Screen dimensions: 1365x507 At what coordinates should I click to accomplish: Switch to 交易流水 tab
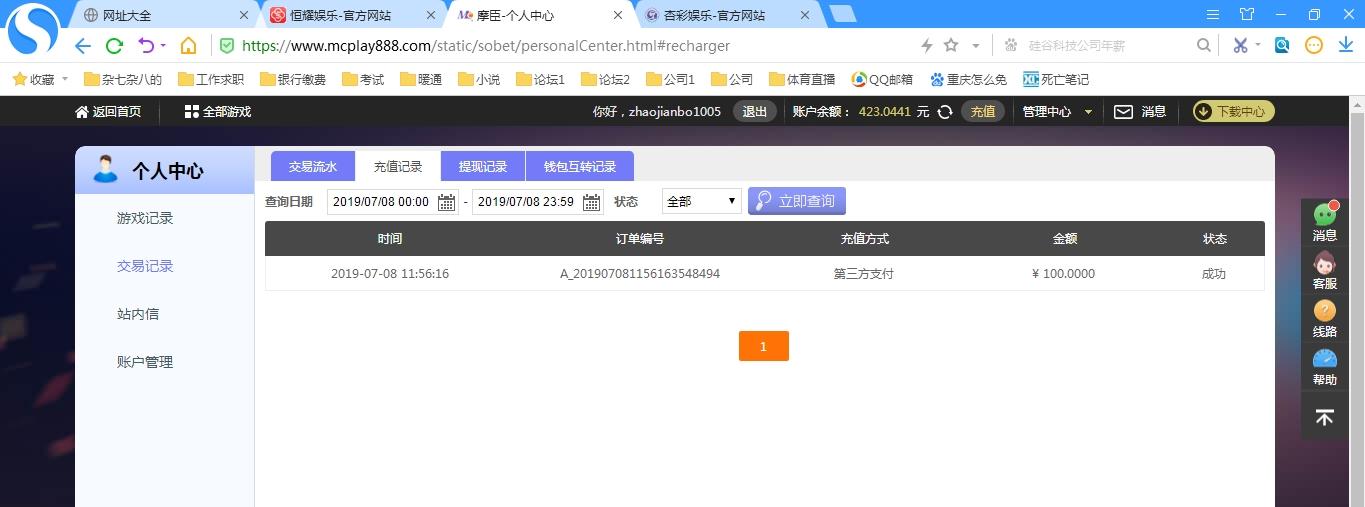pos(313,167)
